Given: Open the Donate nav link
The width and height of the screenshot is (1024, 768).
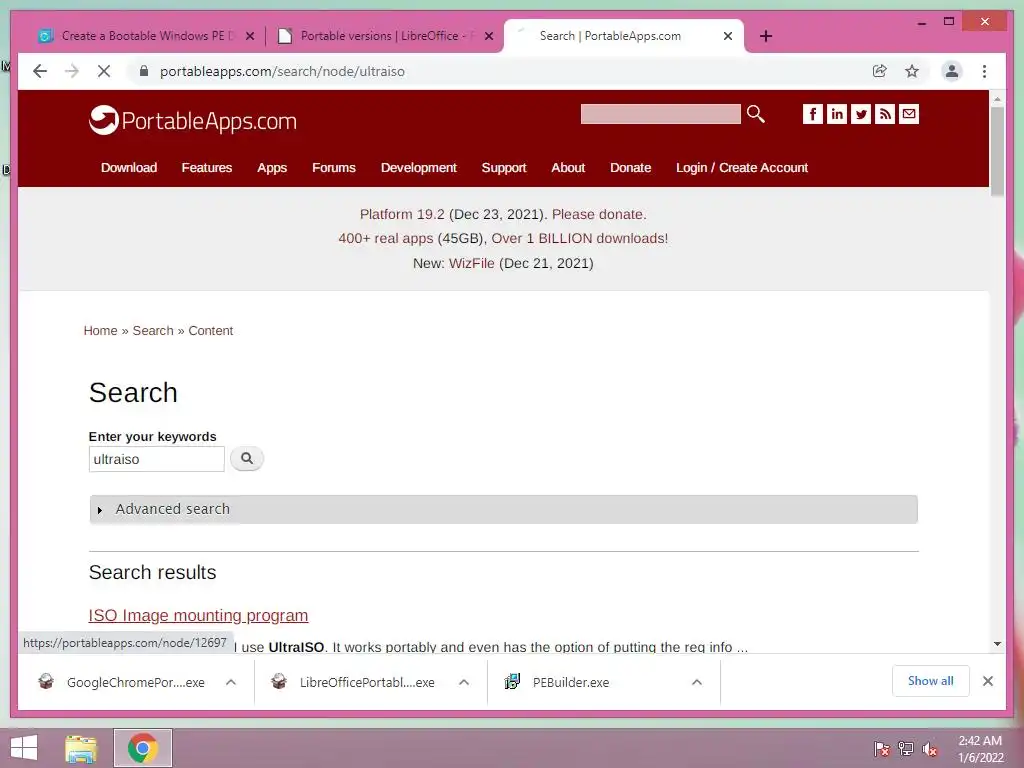Looking at the screenshot, I should pos(630,168).
